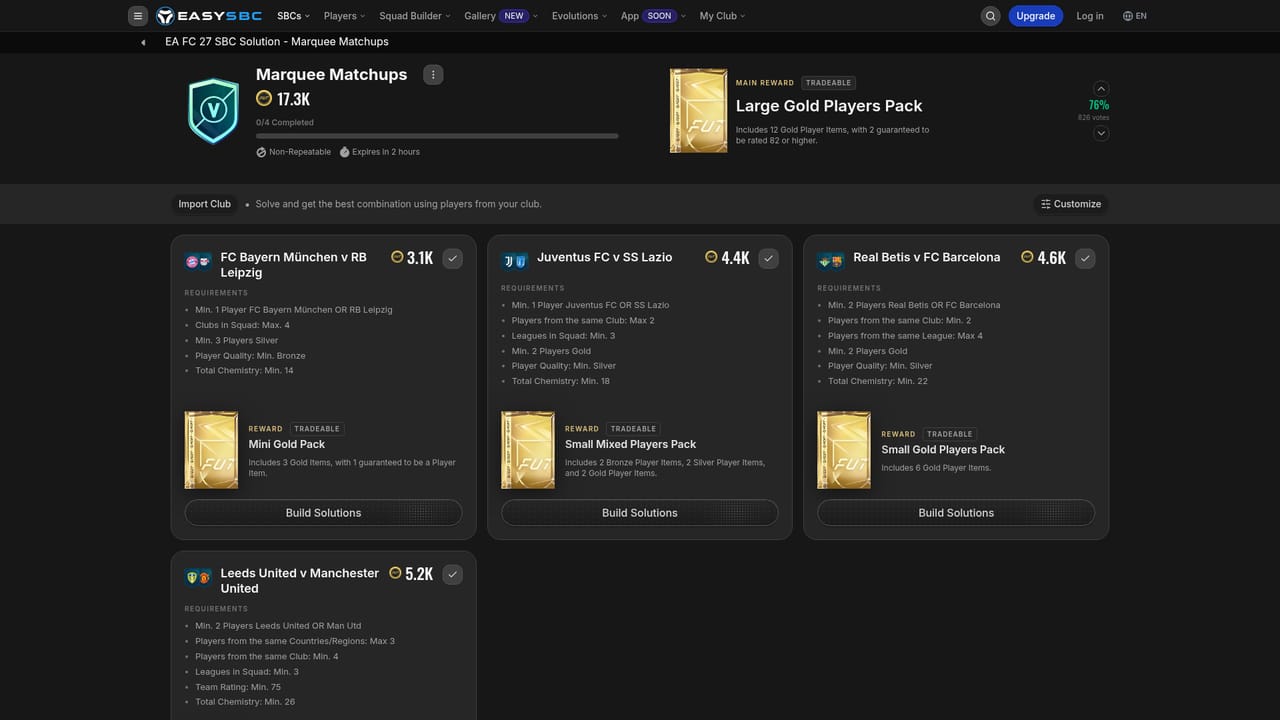Click the Small Gold Players Pack image
The image size is (1280, 720).
[x=844, y=450]
